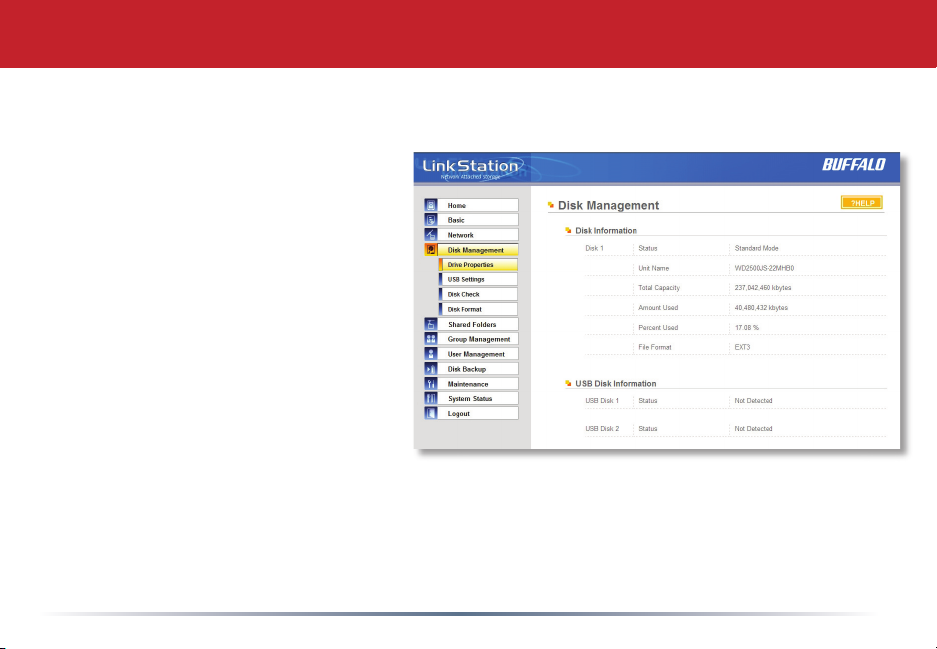Open Drive Properties submenu item
The height and width of the screenshot is (649, 937).
click(x=479, y=265)
